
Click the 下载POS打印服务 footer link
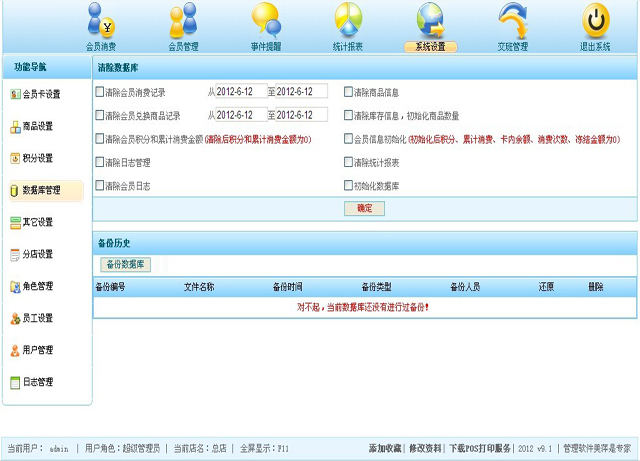(x=480, y=448)
